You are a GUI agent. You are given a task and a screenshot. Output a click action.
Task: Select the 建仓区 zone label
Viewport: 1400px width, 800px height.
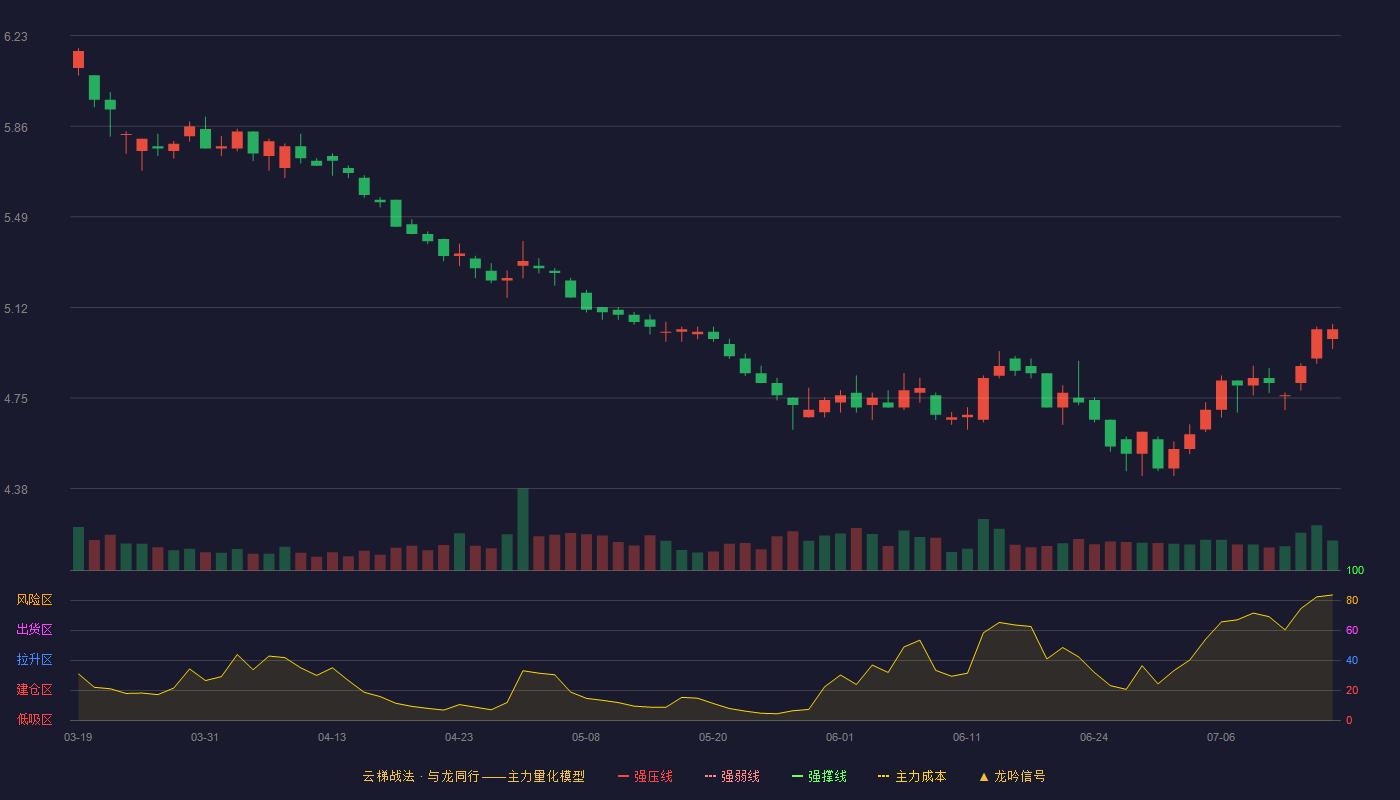(x=34, y=690)
